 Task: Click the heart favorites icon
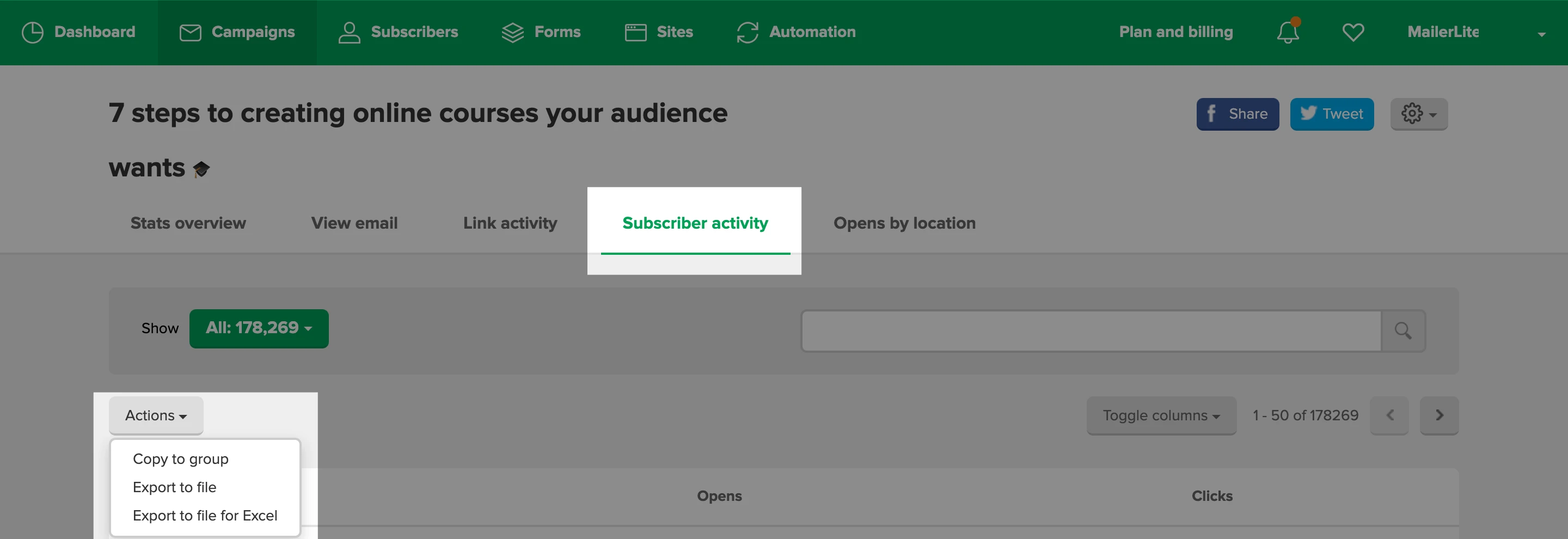click(x=1352, y=32)
